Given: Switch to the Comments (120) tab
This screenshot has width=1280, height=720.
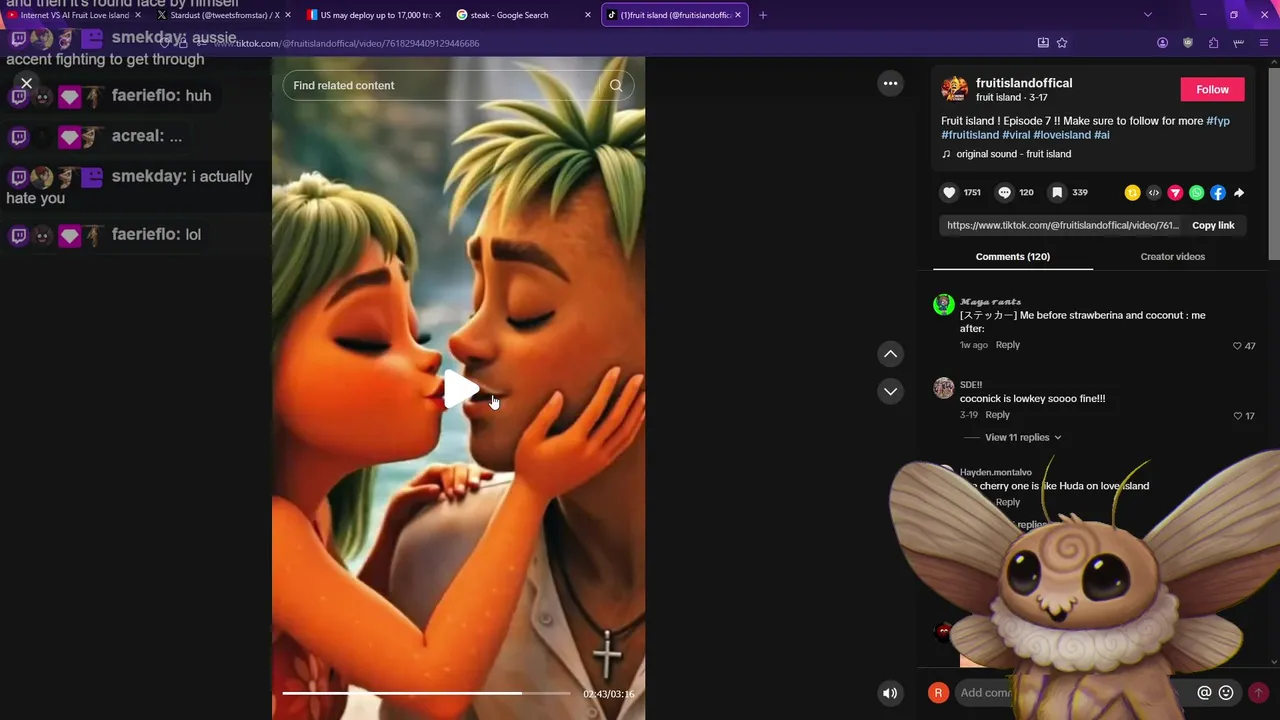Looking at the screenshot, I should coord(1012,257).
